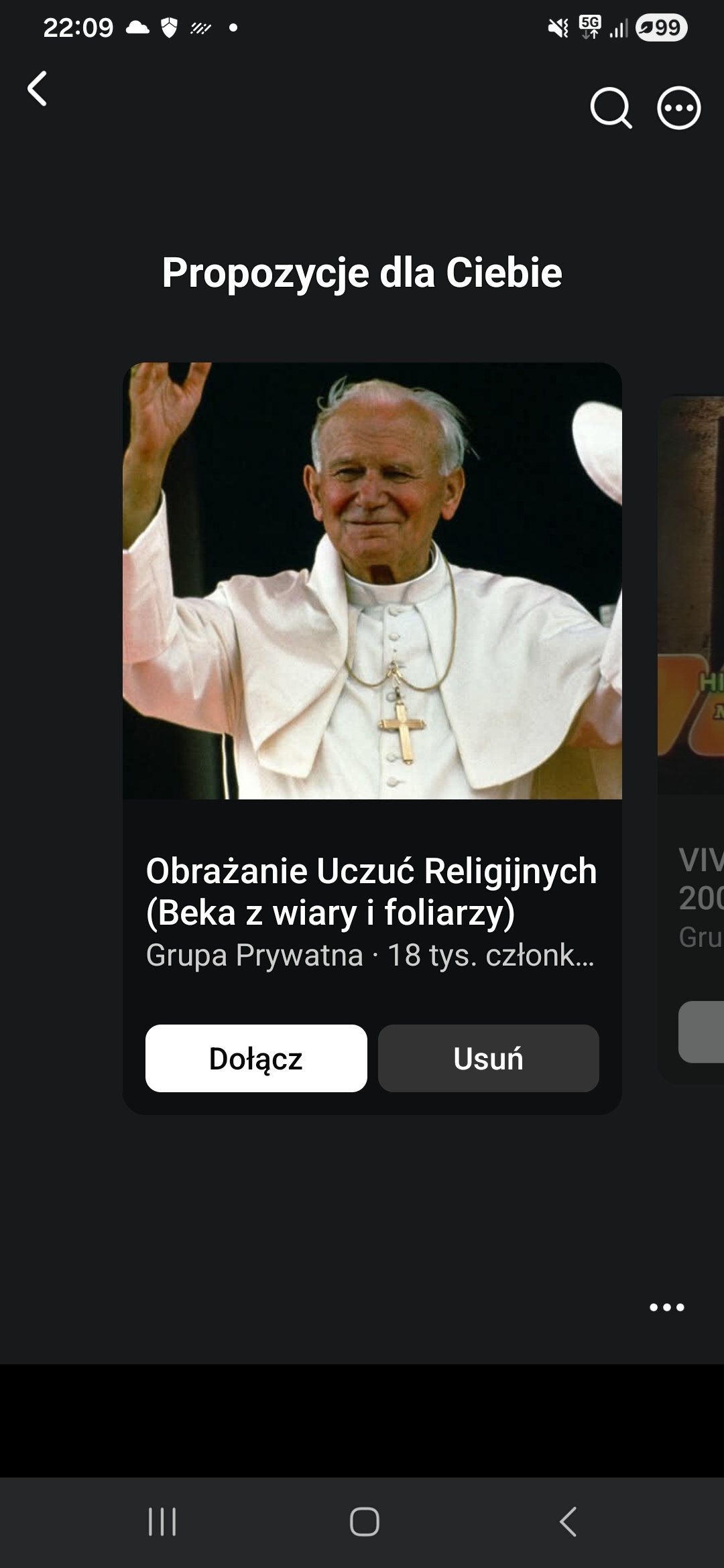Tap the partially visible next group card image

coord(690,595)
